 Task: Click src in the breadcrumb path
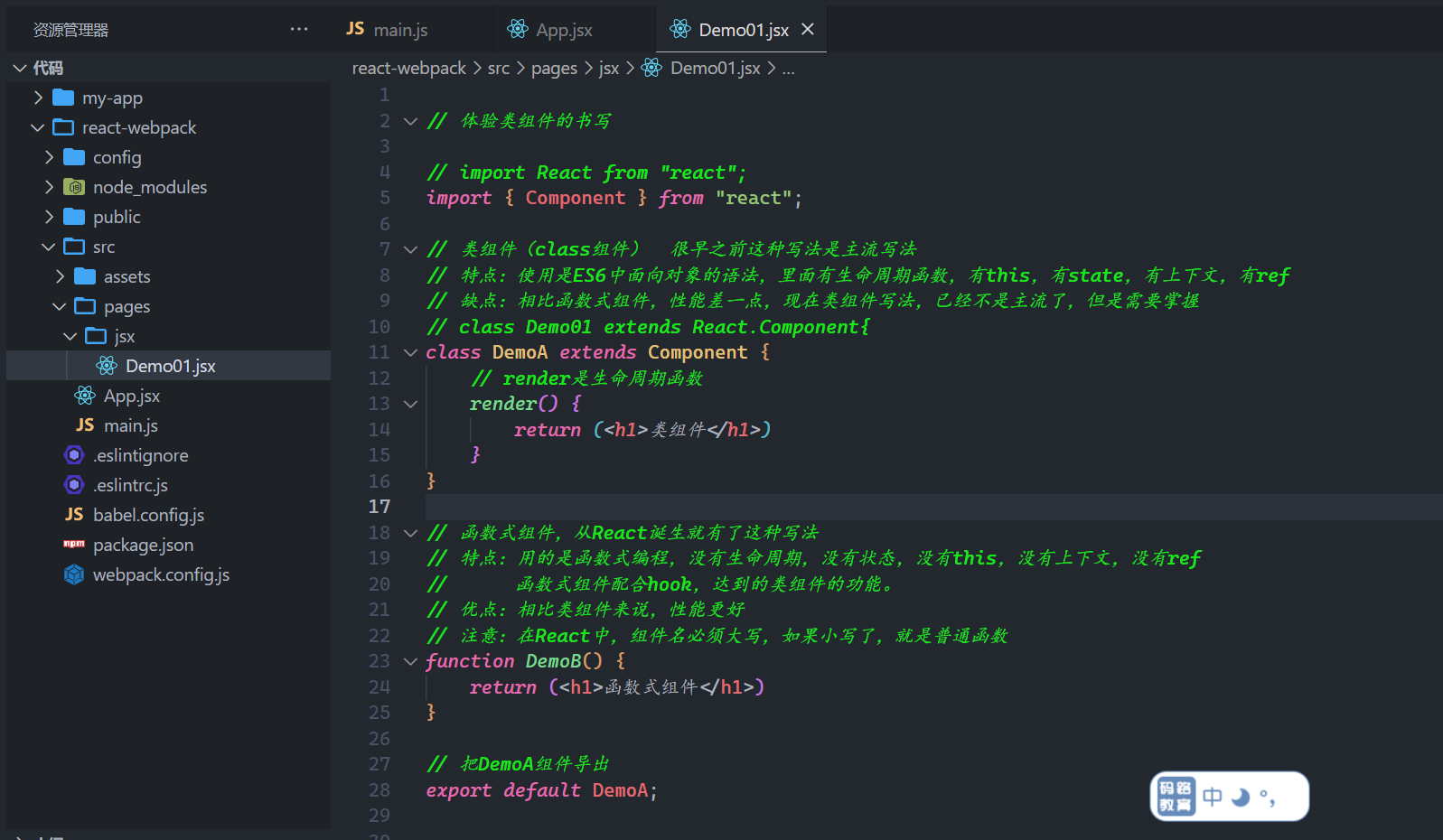499,68
